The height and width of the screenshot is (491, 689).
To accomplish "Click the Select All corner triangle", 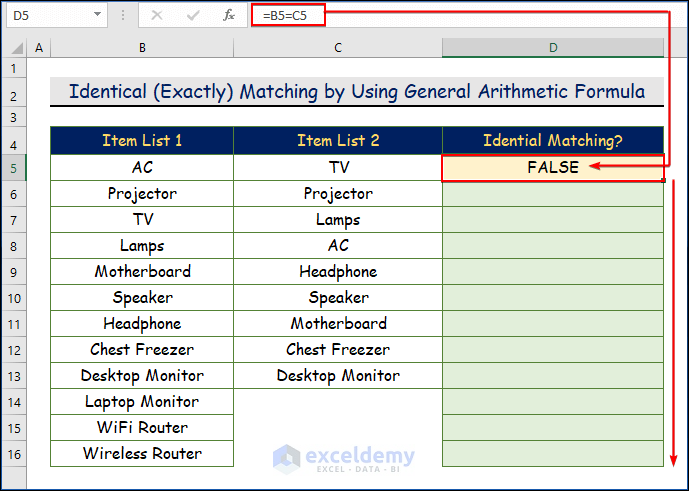I will 14,48.
